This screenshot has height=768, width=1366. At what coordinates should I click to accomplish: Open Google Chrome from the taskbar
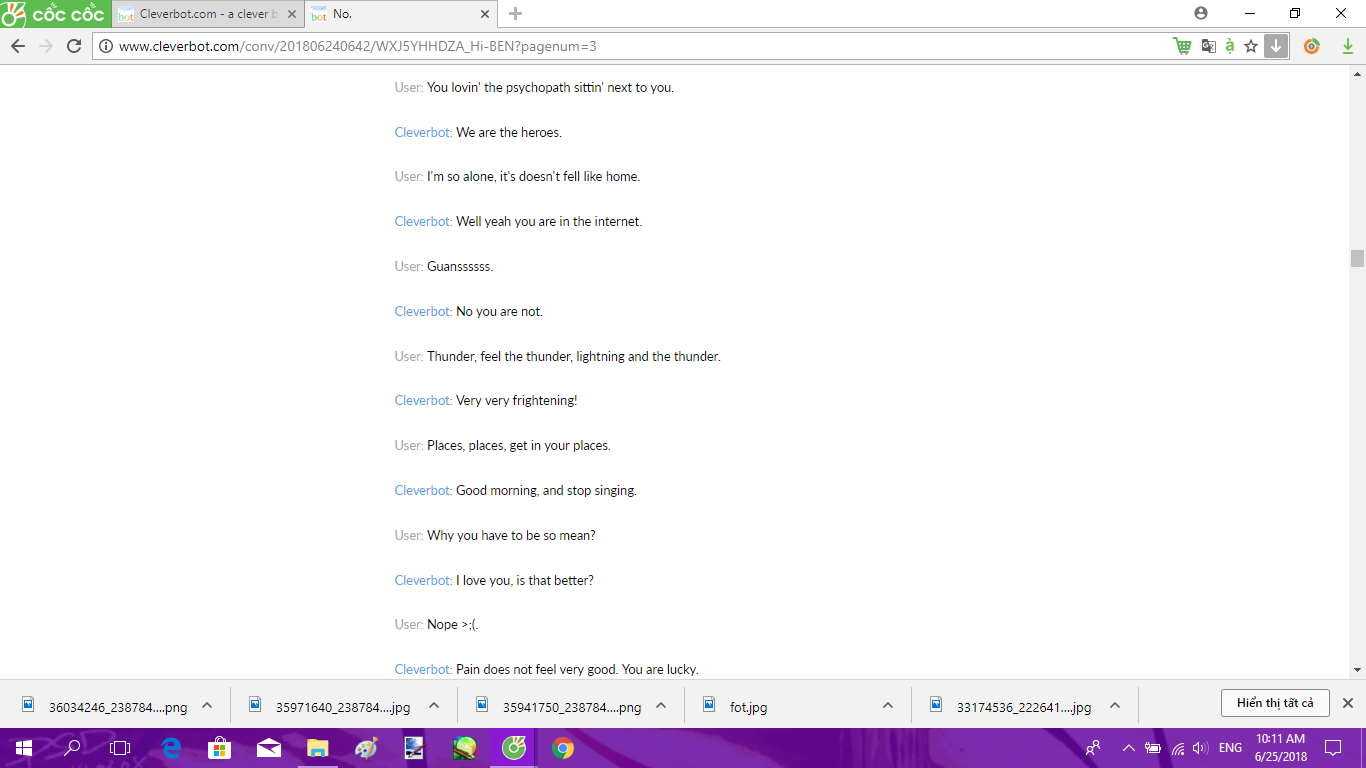563,747
